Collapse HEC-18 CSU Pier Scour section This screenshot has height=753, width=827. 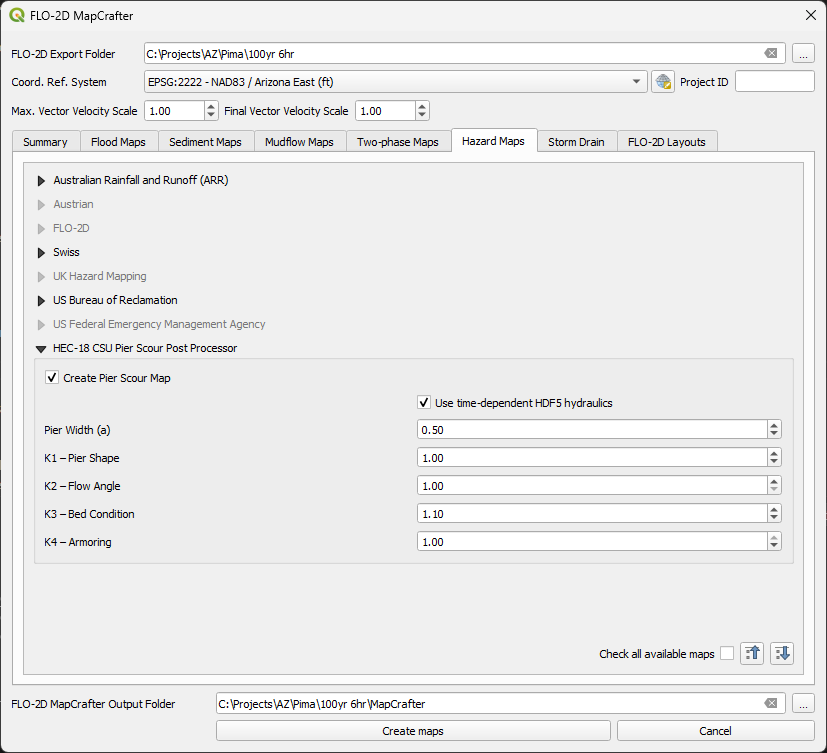tap(42, 349)
